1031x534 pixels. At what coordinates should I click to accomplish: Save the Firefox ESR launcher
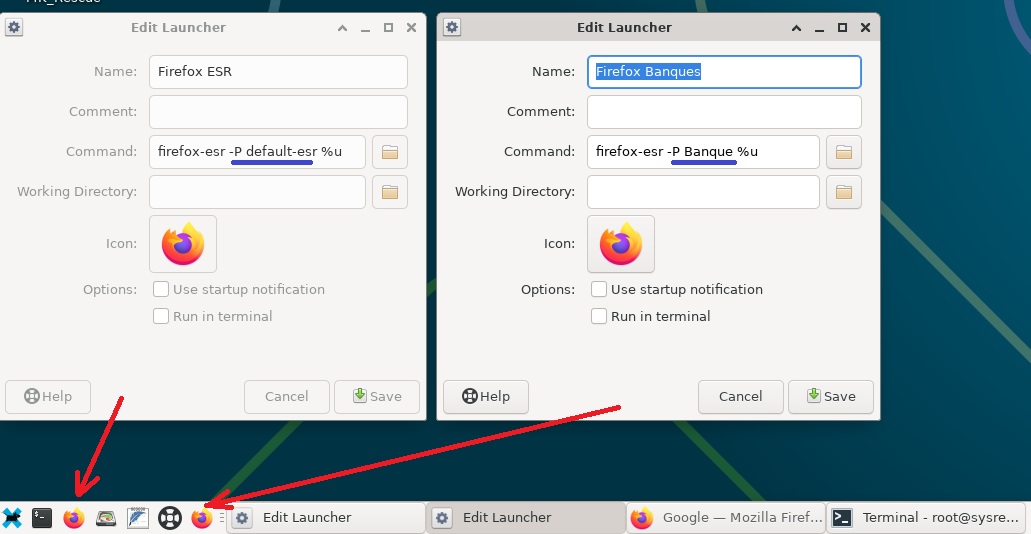(377, 397)
